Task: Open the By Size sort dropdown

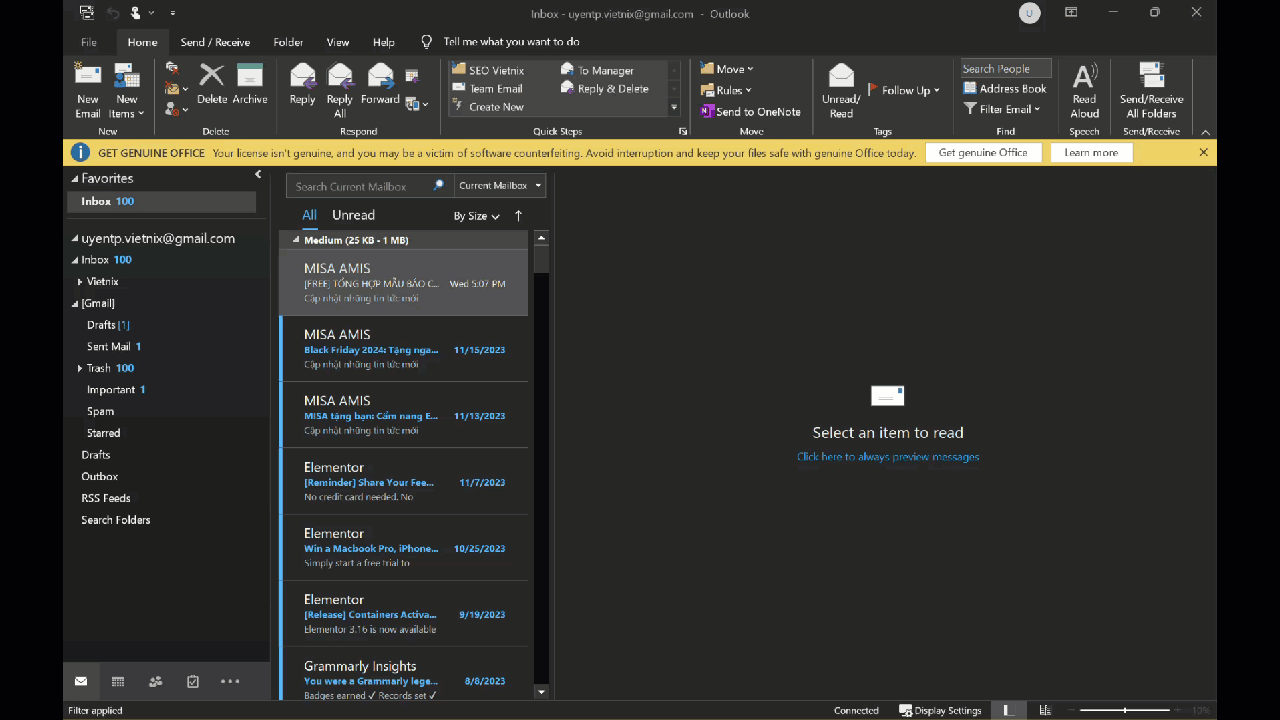Action: coord(476,216)
